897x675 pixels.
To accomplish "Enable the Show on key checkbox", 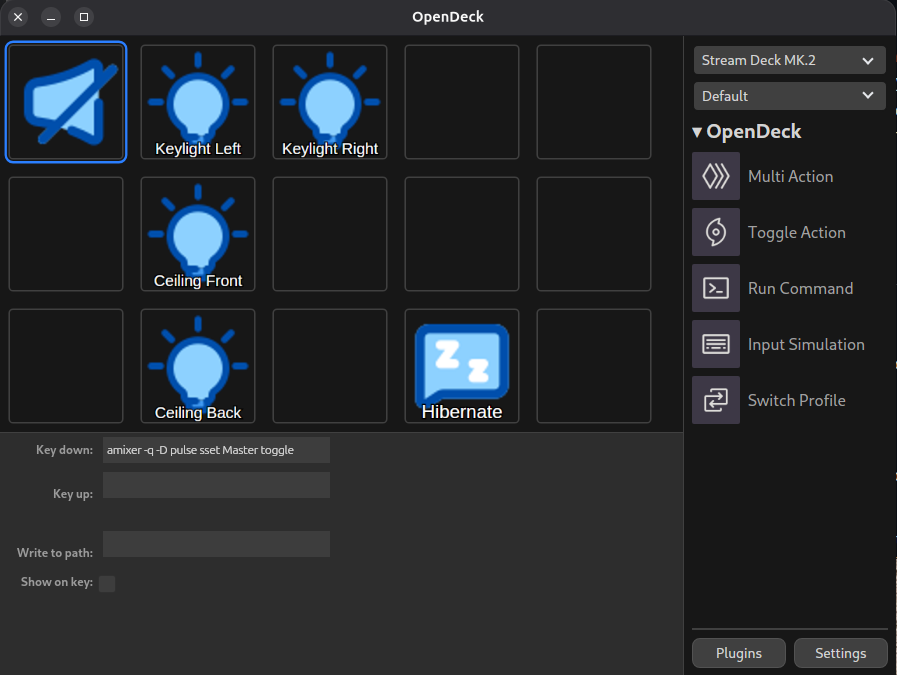I will pos(107,583).
